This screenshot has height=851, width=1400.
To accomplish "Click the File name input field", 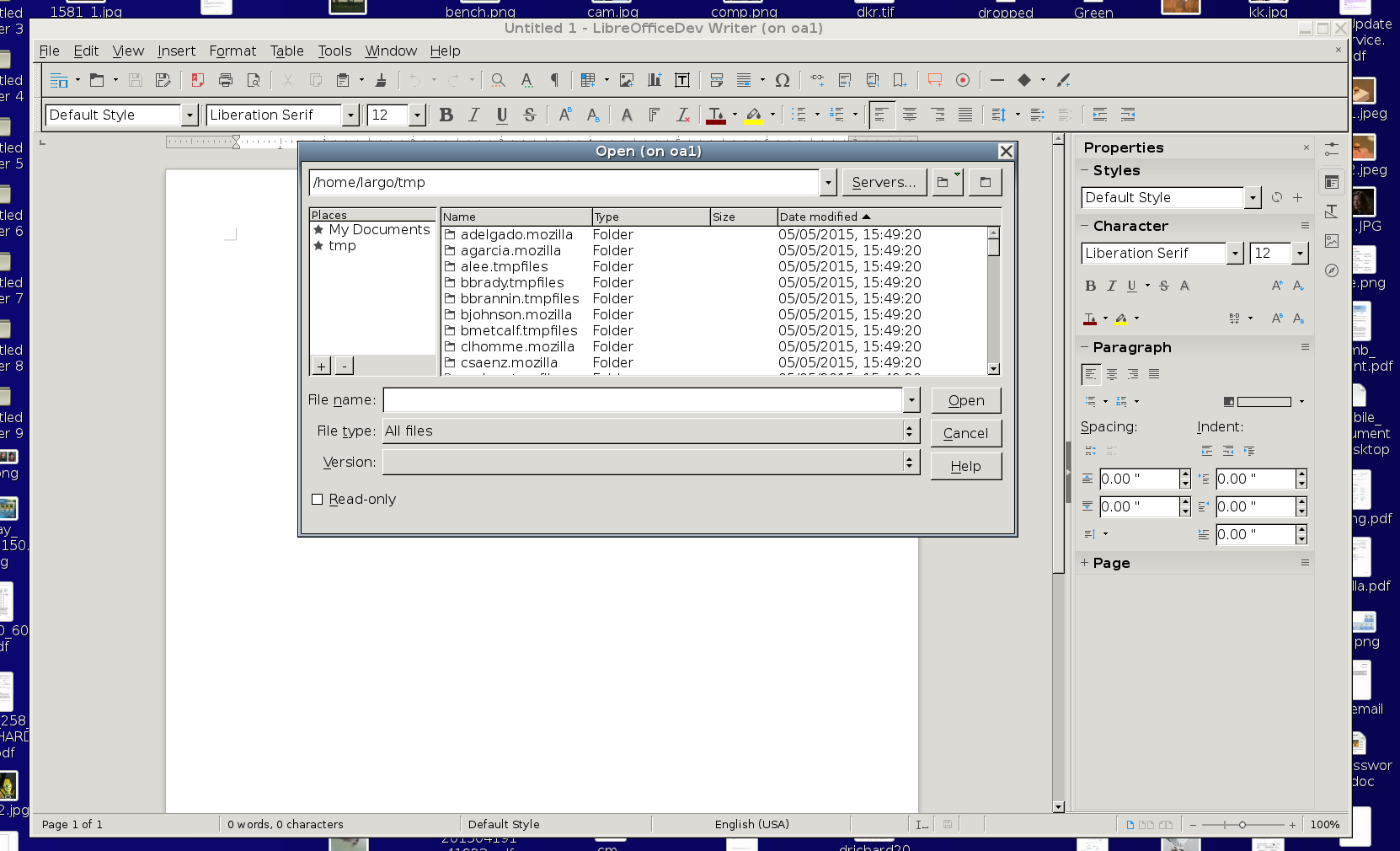I will click(643, 400).
